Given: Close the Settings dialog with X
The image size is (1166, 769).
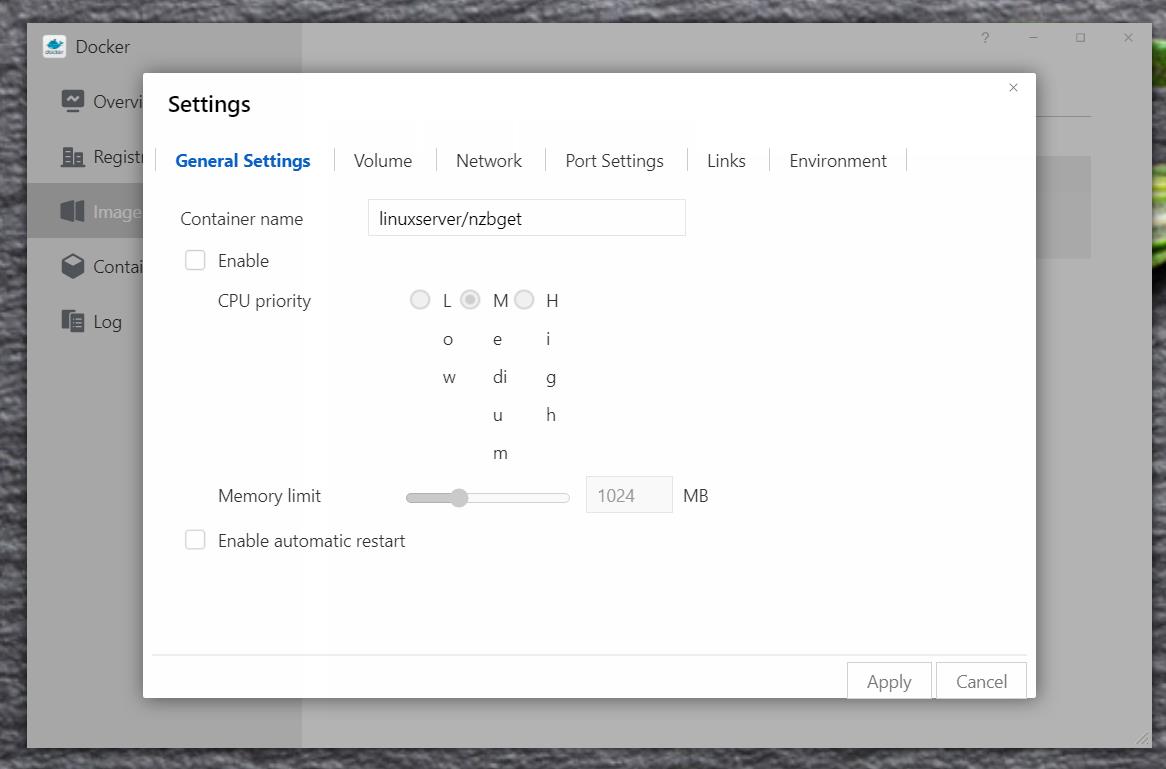Looking at the screenshot, I should (1013, 88).
